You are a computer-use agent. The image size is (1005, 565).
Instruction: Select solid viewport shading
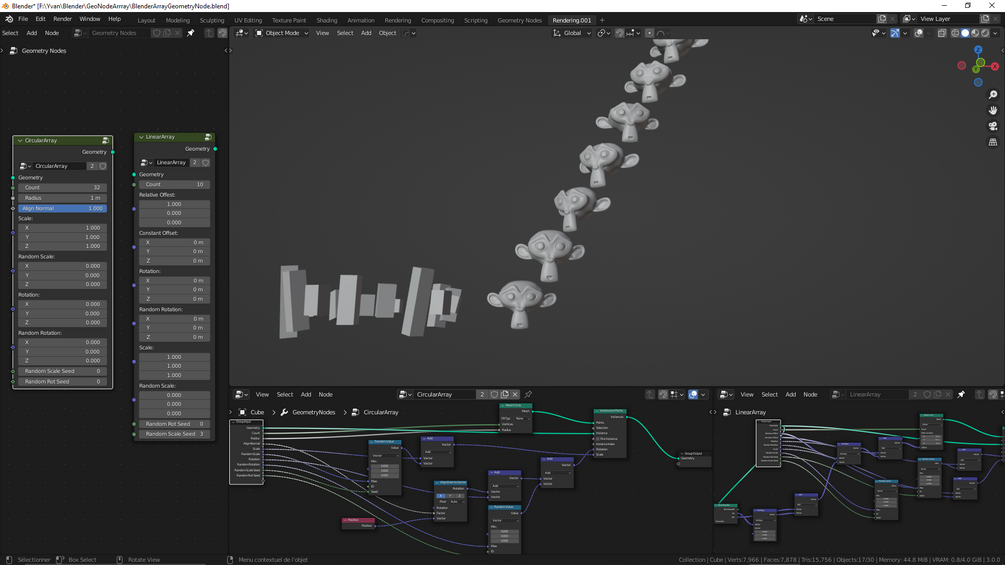coord(965,33)
